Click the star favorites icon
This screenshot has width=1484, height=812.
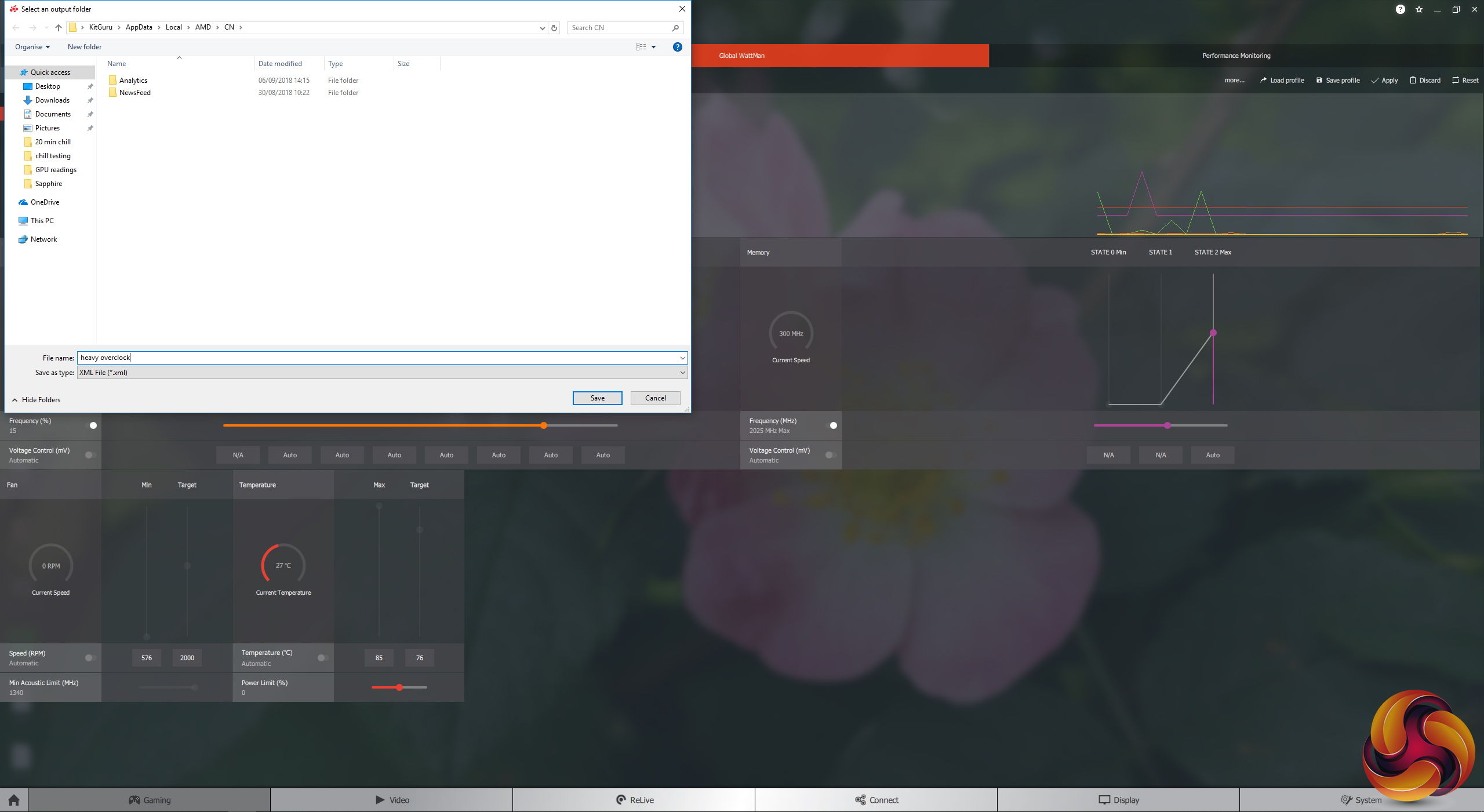[x=1419, y=9]
